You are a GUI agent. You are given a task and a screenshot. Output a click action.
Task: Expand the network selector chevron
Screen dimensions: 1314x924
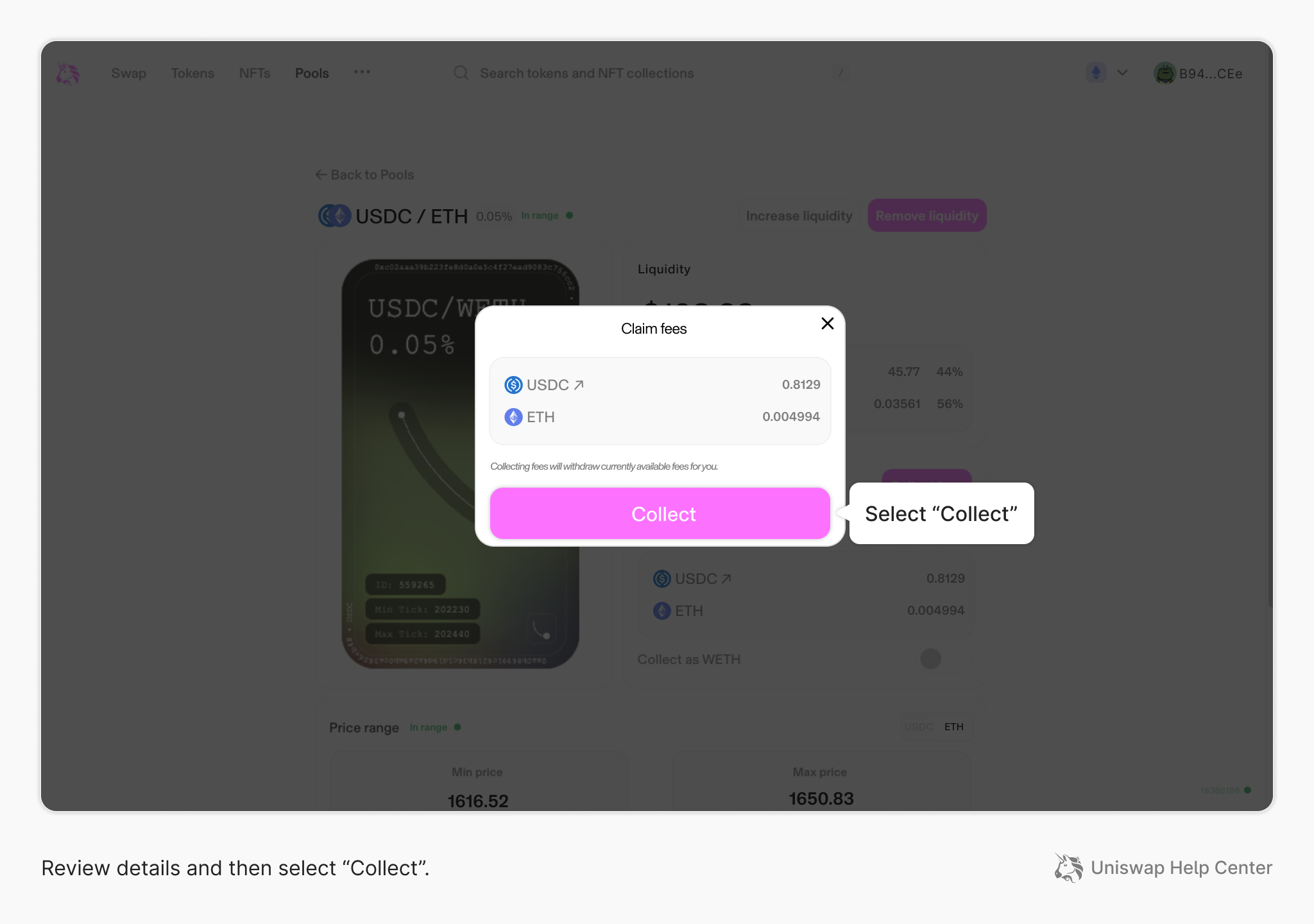point(1122,73)
